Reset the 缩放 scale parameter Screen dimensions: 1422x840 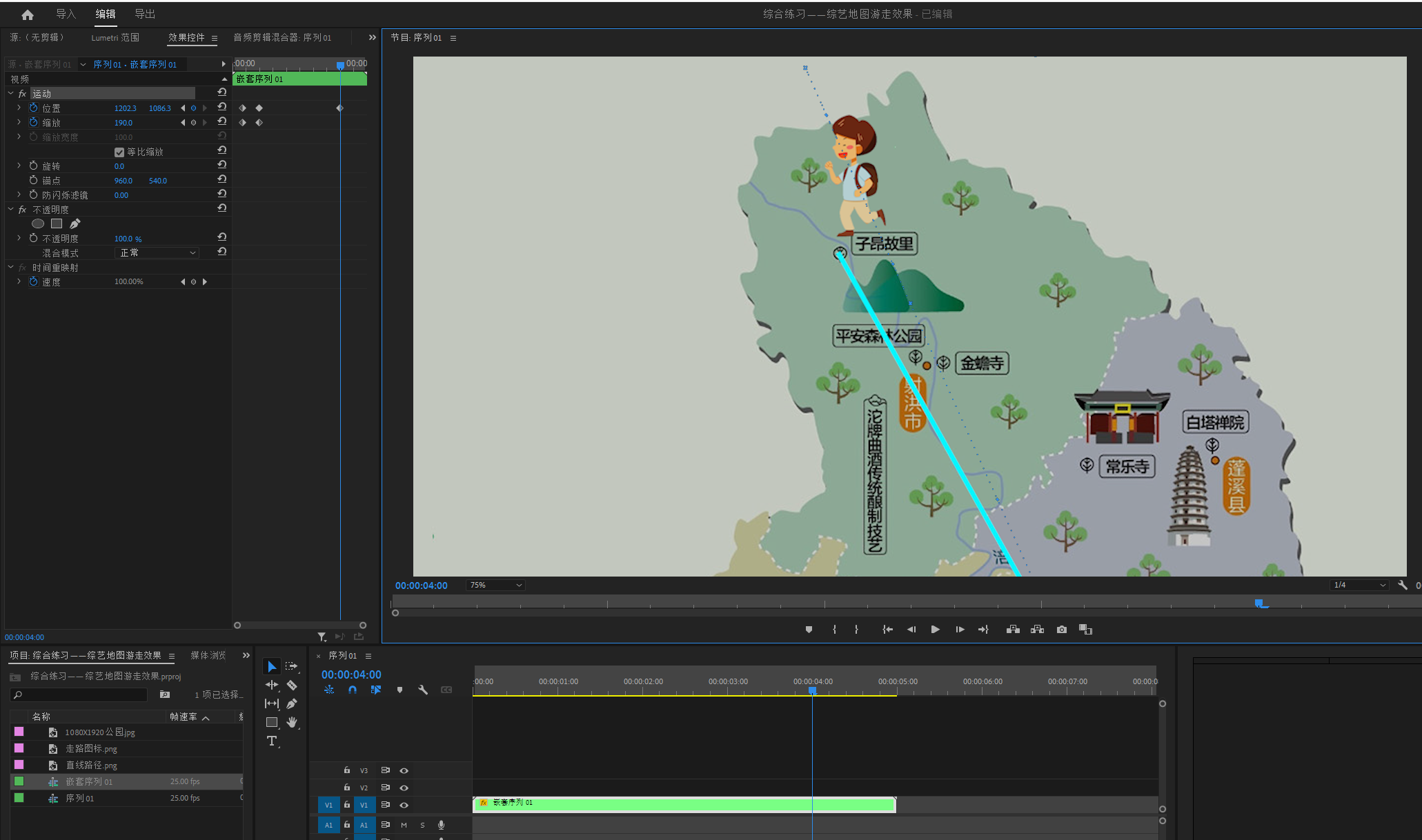point(222,122)
